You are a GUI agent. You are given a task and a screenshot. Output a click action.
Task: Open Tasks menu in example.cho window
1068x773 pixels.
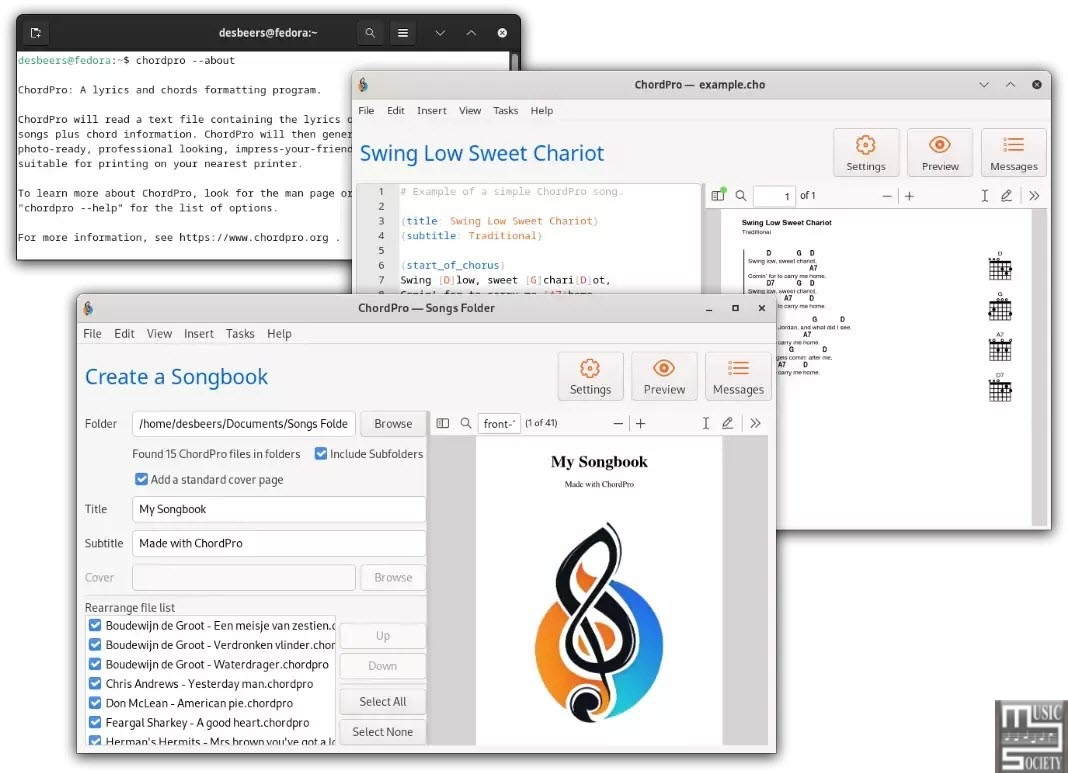(x=505, y=110)
